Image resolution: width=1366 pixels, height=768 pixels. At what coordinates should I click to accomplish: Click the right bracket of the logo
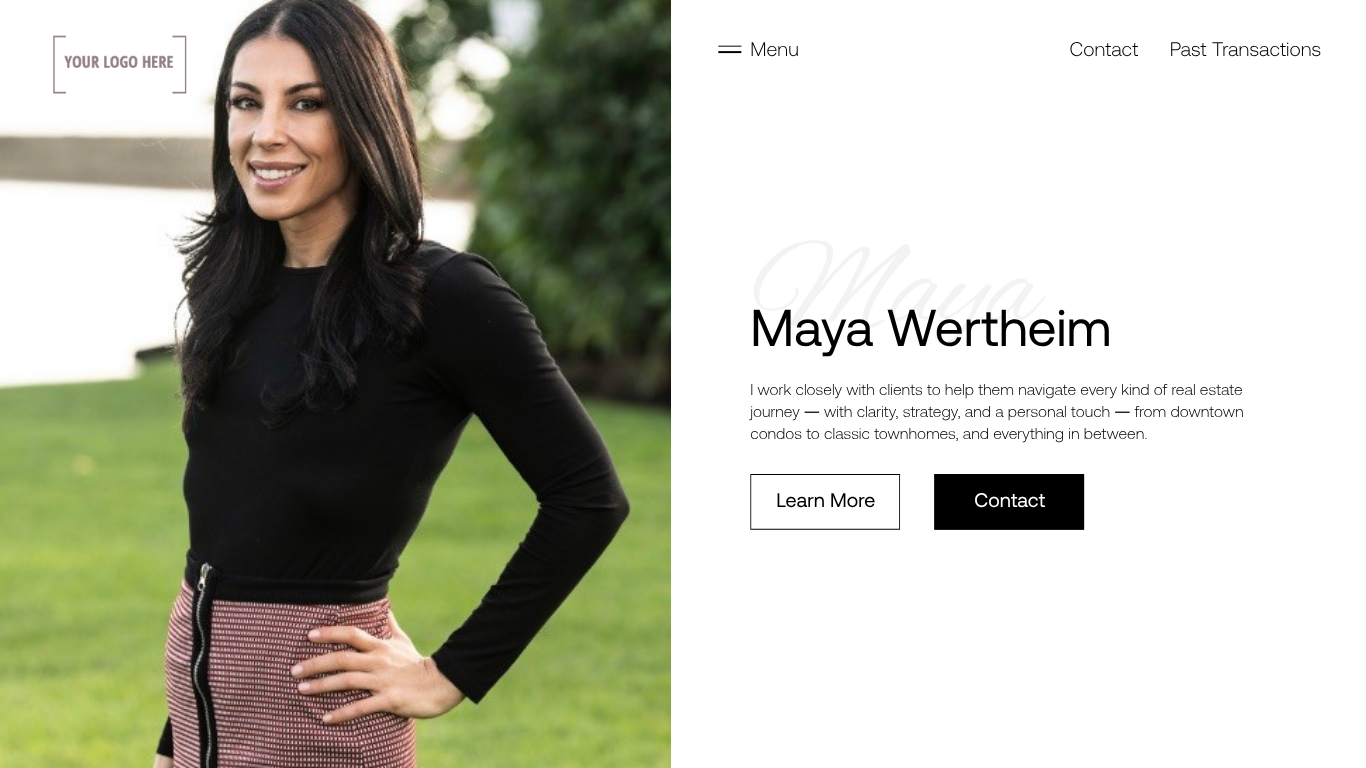point(180,64)
